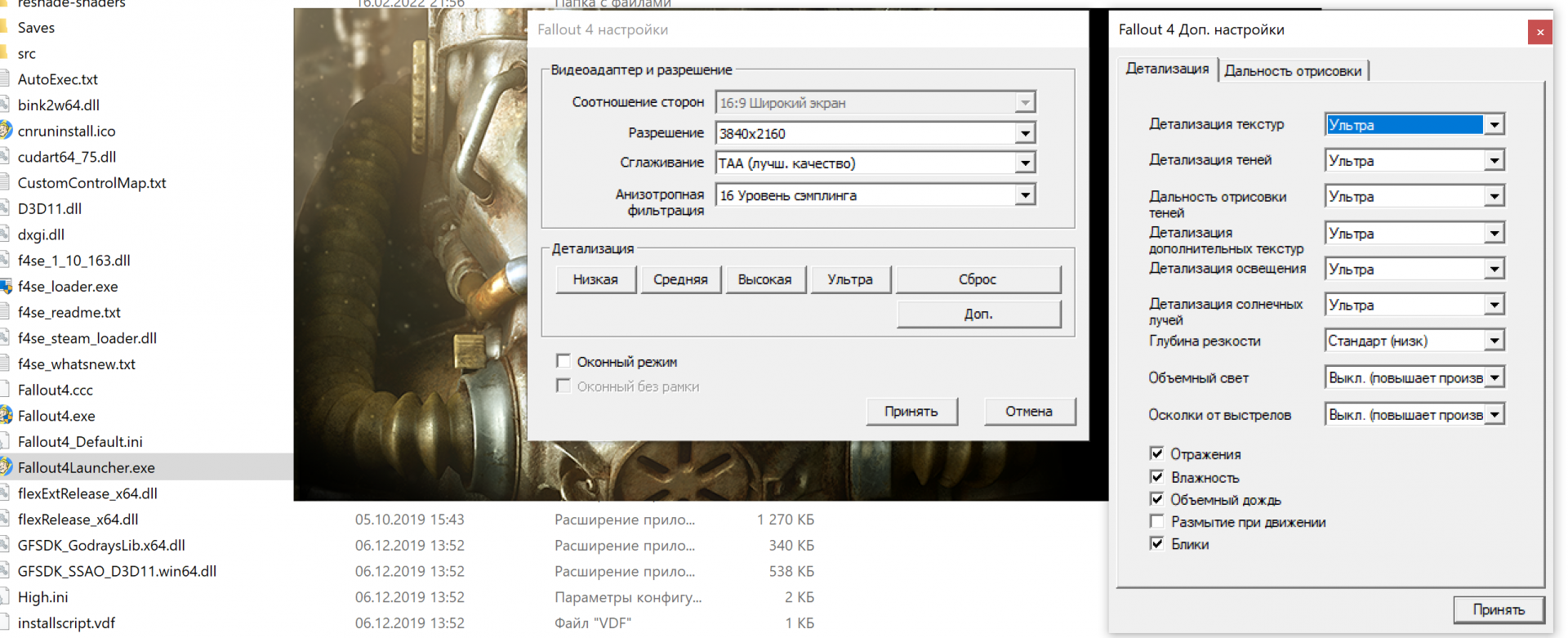Click the High.ini file icon
This screenshot has width=1568, height=638.
5,597
